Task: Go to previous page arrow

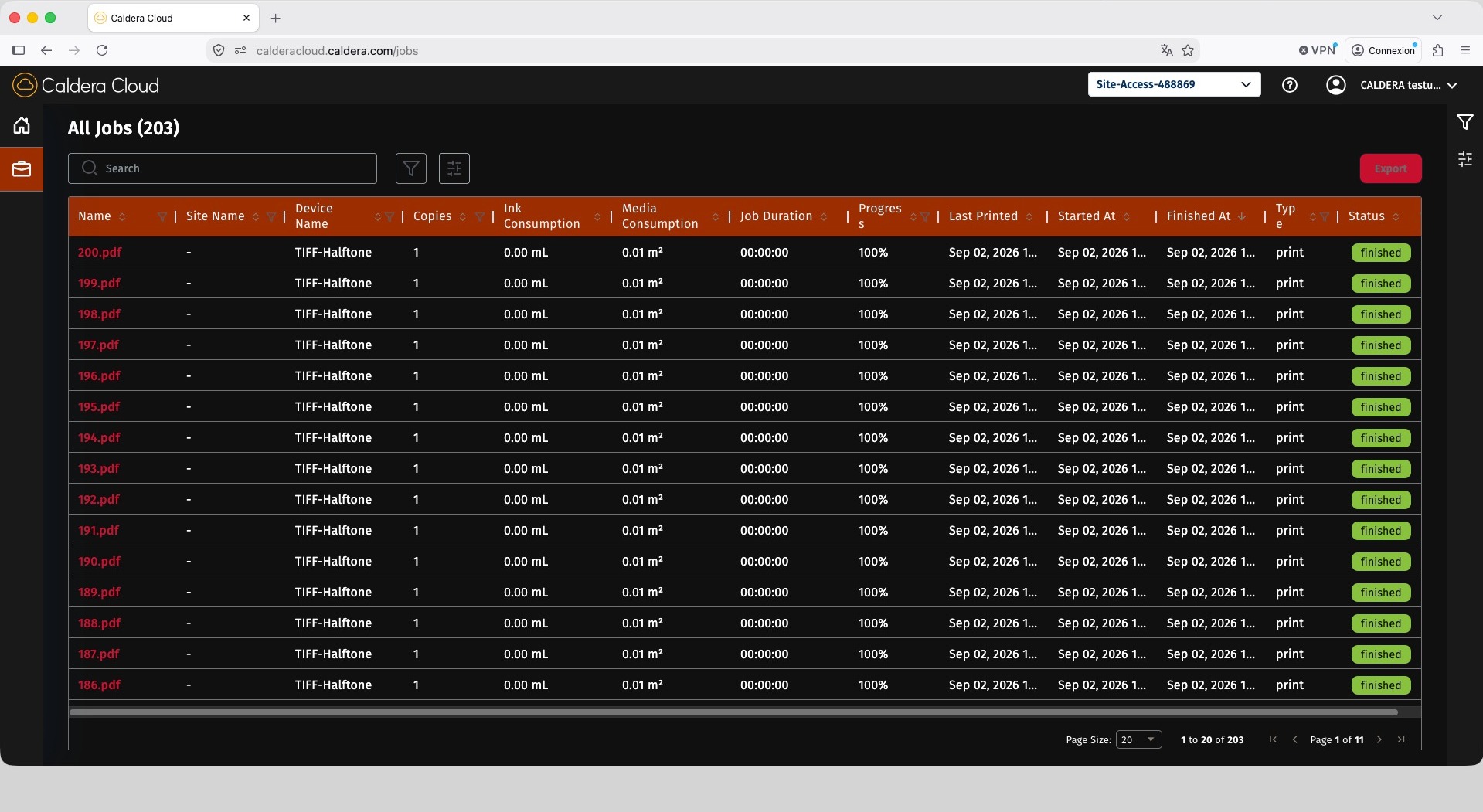Action: pyautogui.click(x=1294, y=739)
